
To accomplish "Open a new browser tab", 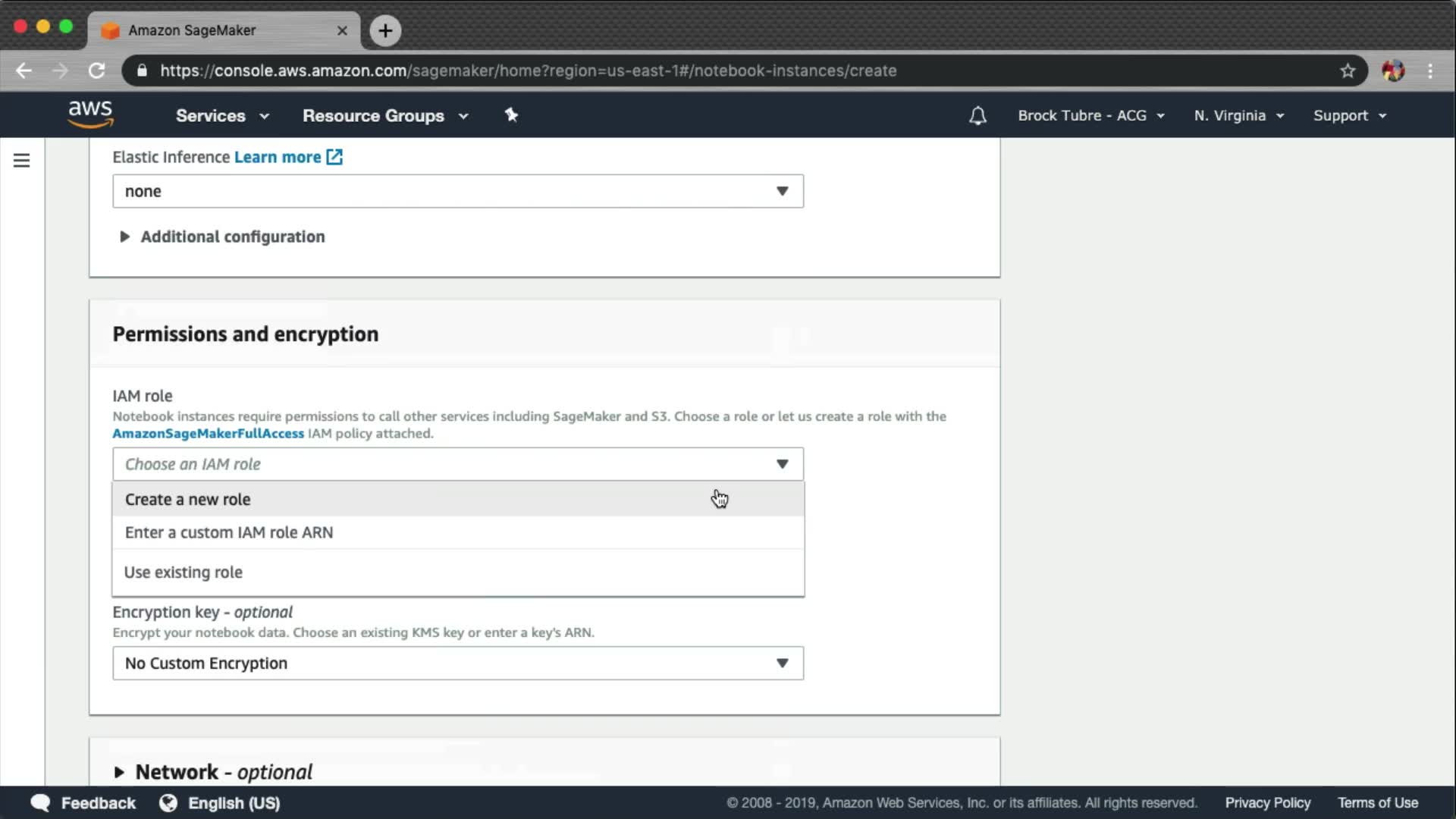I will coord(385,30).
